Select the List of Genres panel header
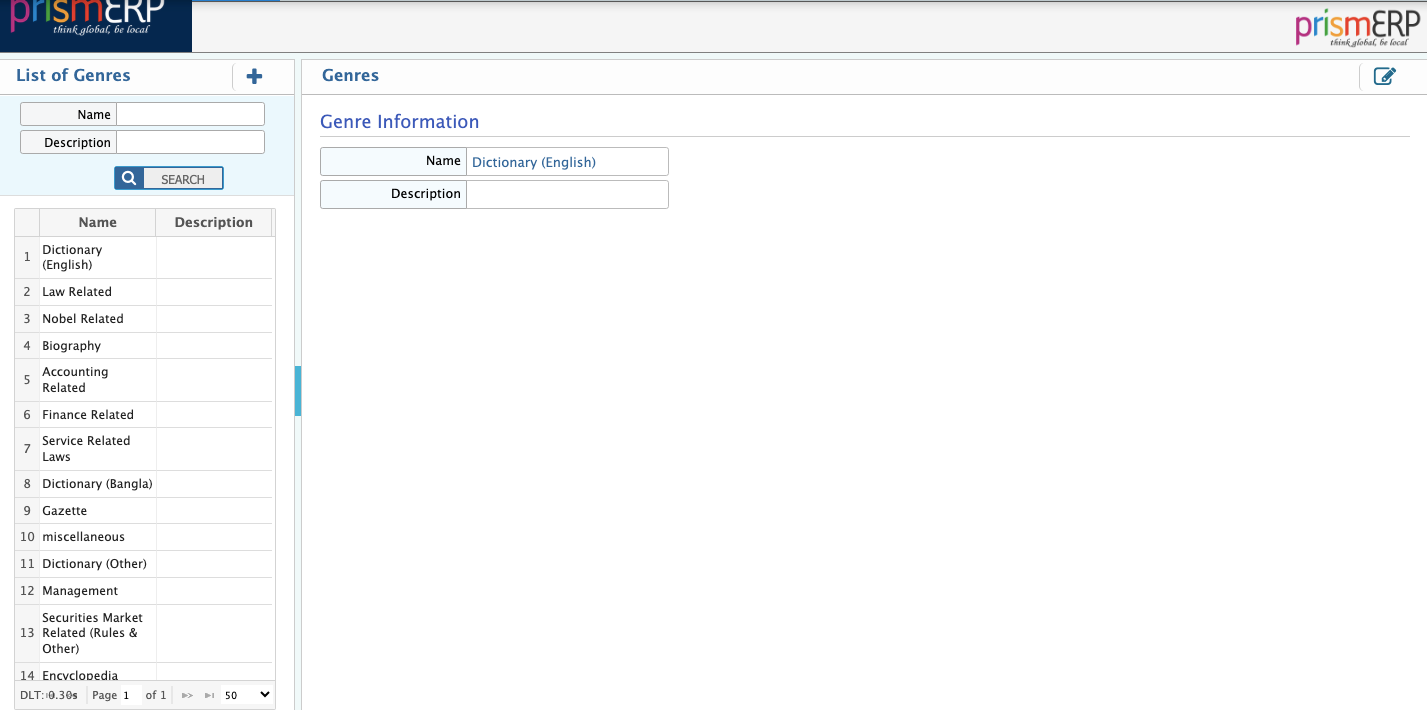 (x=71, y=75)
